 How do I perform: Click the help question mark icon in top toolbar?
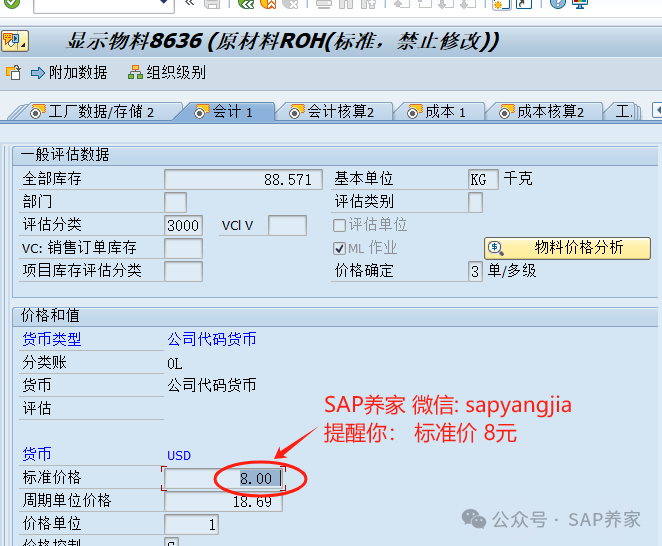[582, 4]
